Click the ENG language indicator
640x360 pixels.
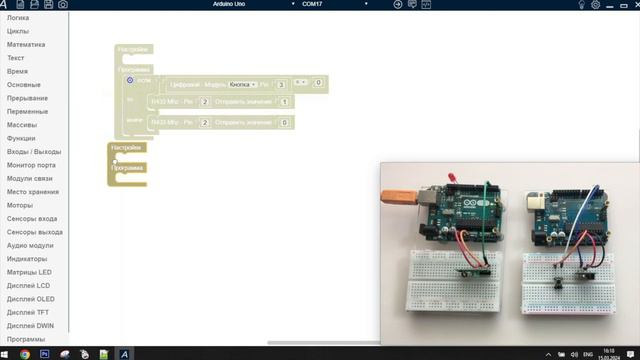(588, 355)
